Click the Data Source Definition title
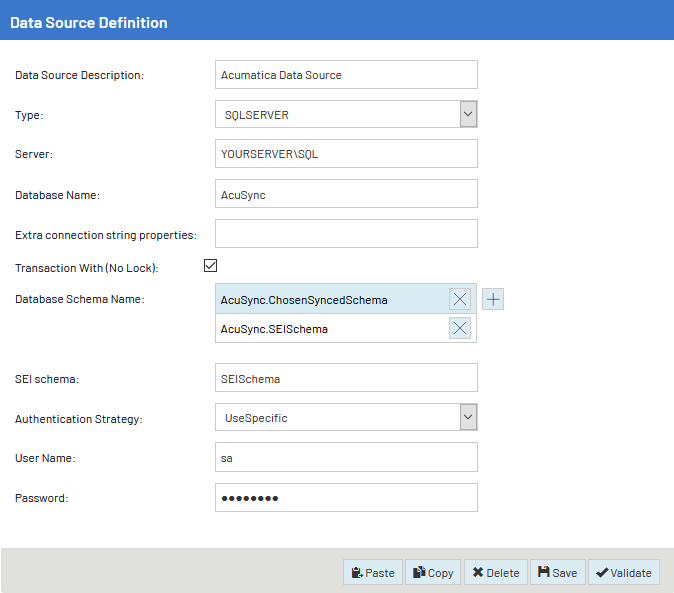This screenshot has width=674, height=593. [x=89, y=23]
